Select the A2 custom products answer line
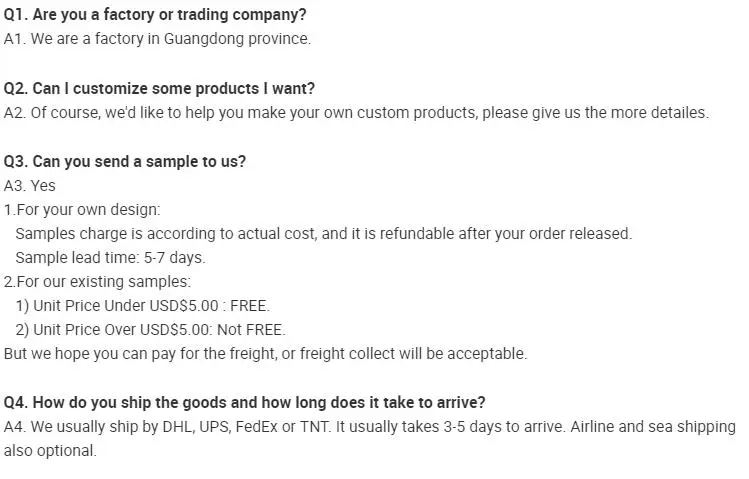Image resolution: width=749 pixels, height=479 pixels. point(355,112)
